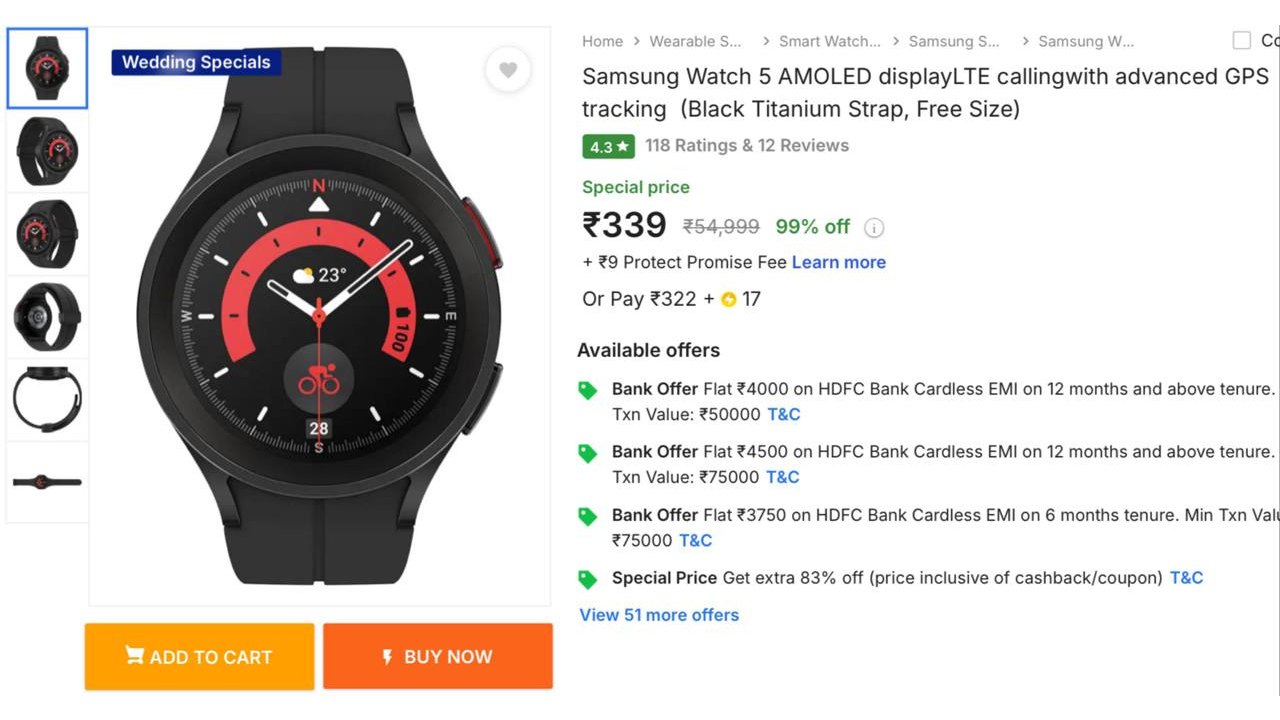
Task: Click the green tag icon beside Special Price offer
Action: pos(588,579)
